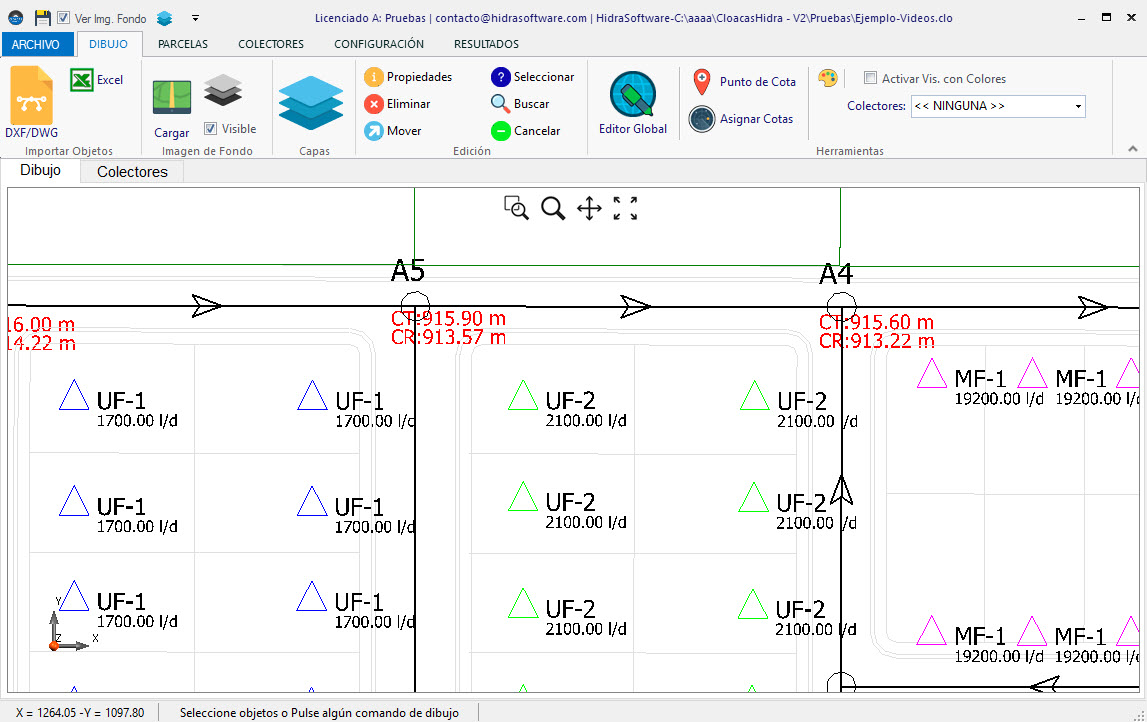Click the CR:913.22 m elevation label

tap(876, 341)
